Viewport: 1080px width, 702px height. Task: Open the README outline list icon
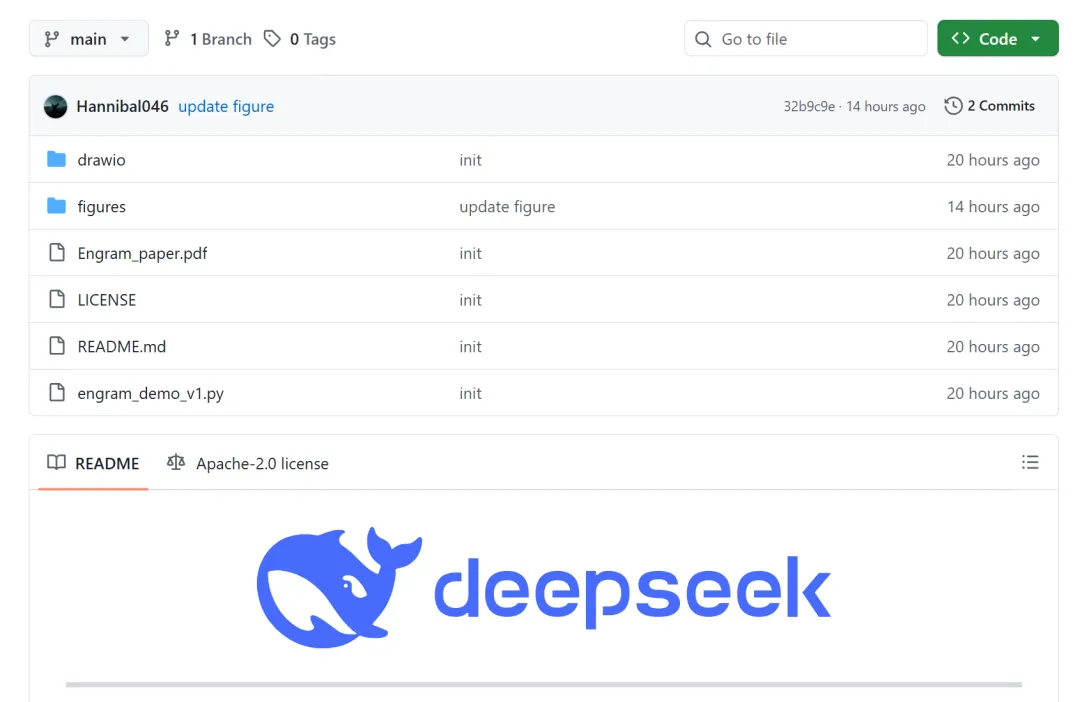1029,462
